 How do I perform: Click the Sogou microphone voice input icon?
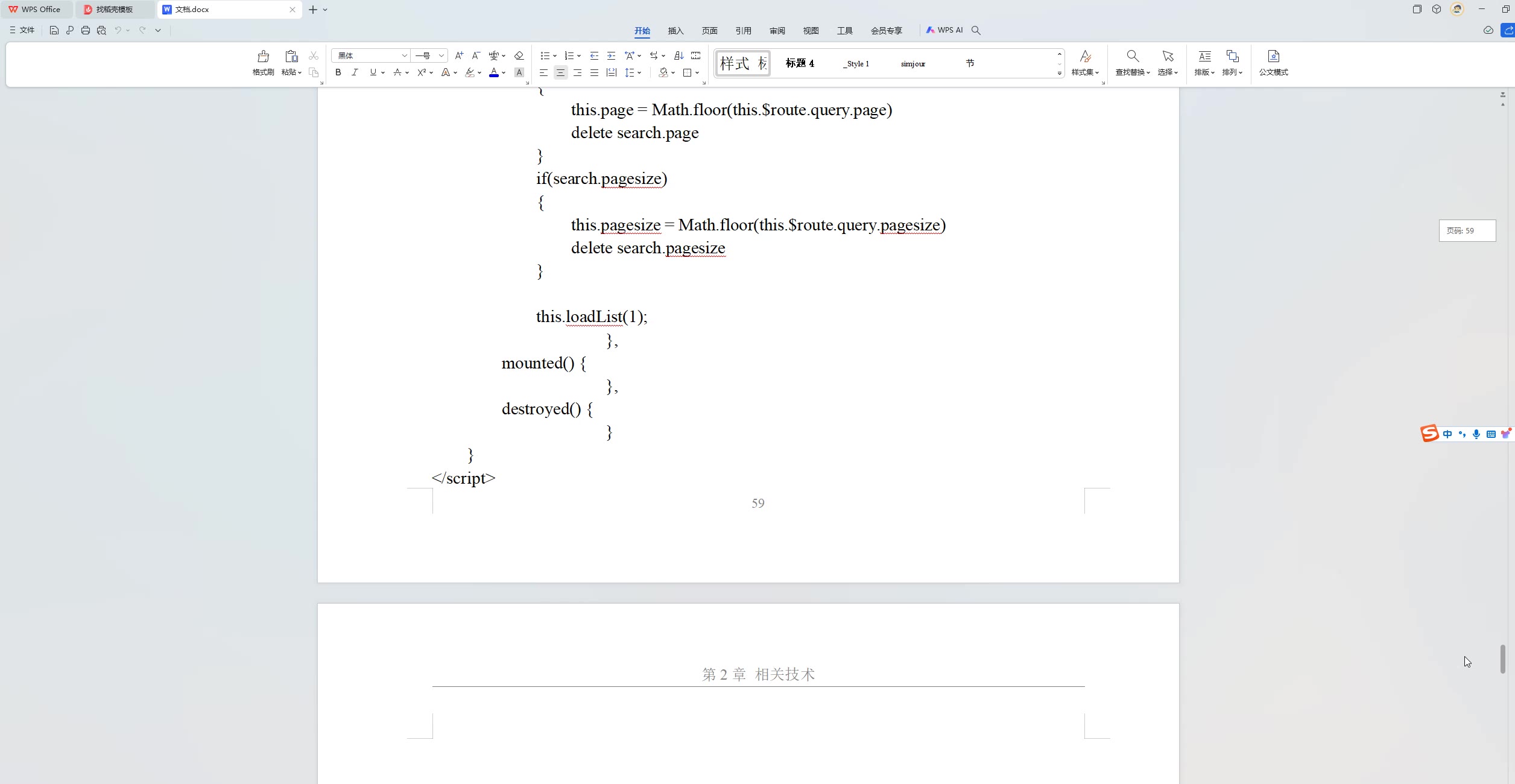[1476, 434]
